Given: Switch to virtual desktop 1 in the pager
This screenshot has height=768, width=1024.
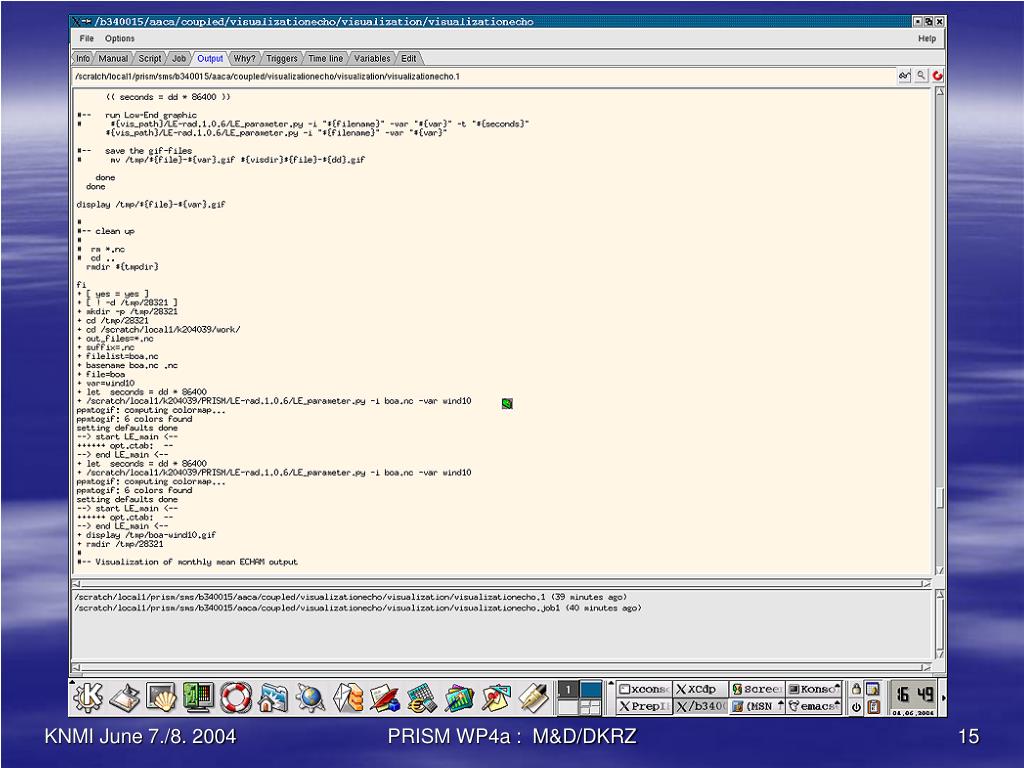Looking at the screenshot, I should 568,690.
